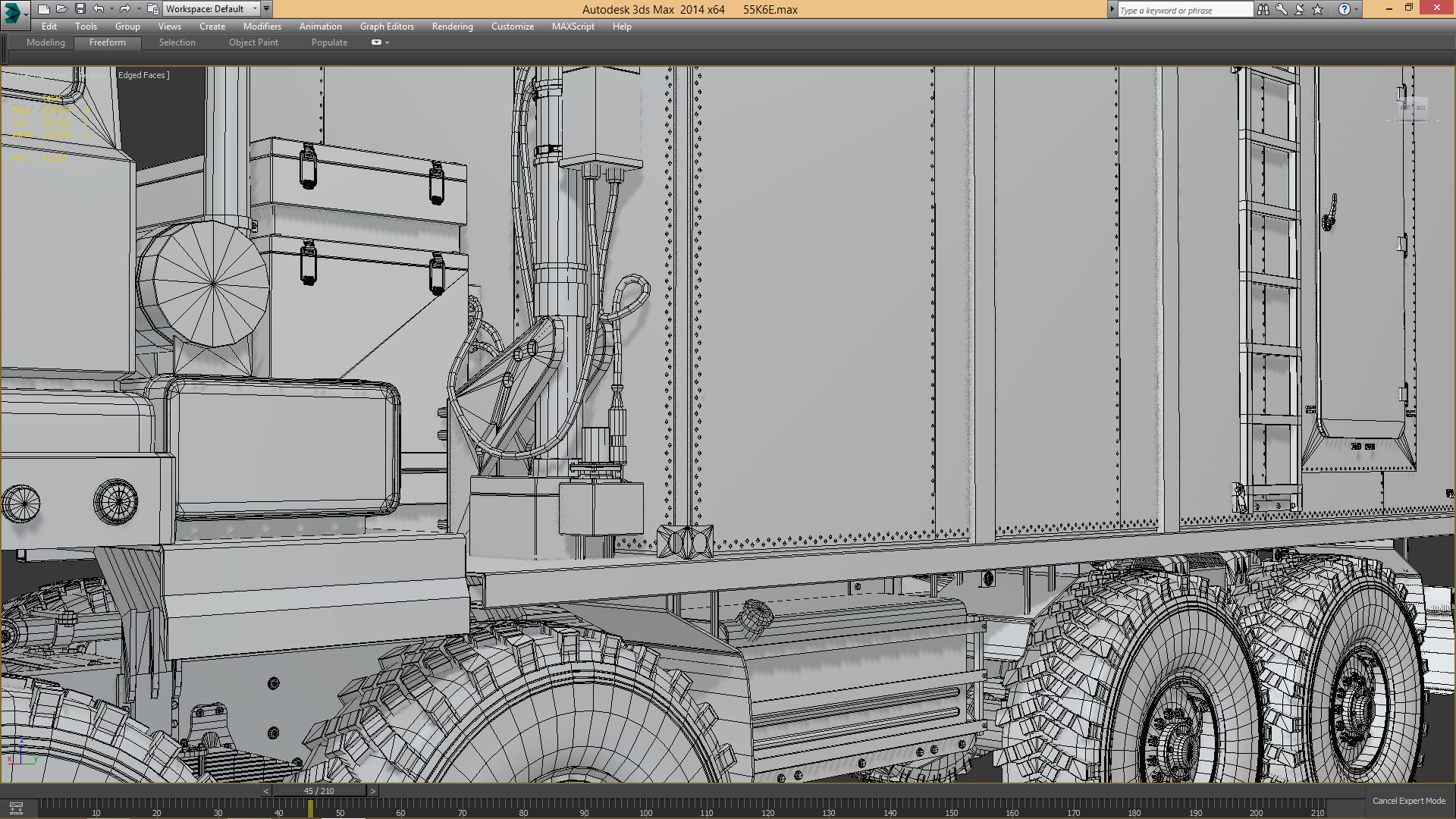The image size is (1456, 819).
Task: Click the keyword search input field
Action: click(x=1184, y=10)
